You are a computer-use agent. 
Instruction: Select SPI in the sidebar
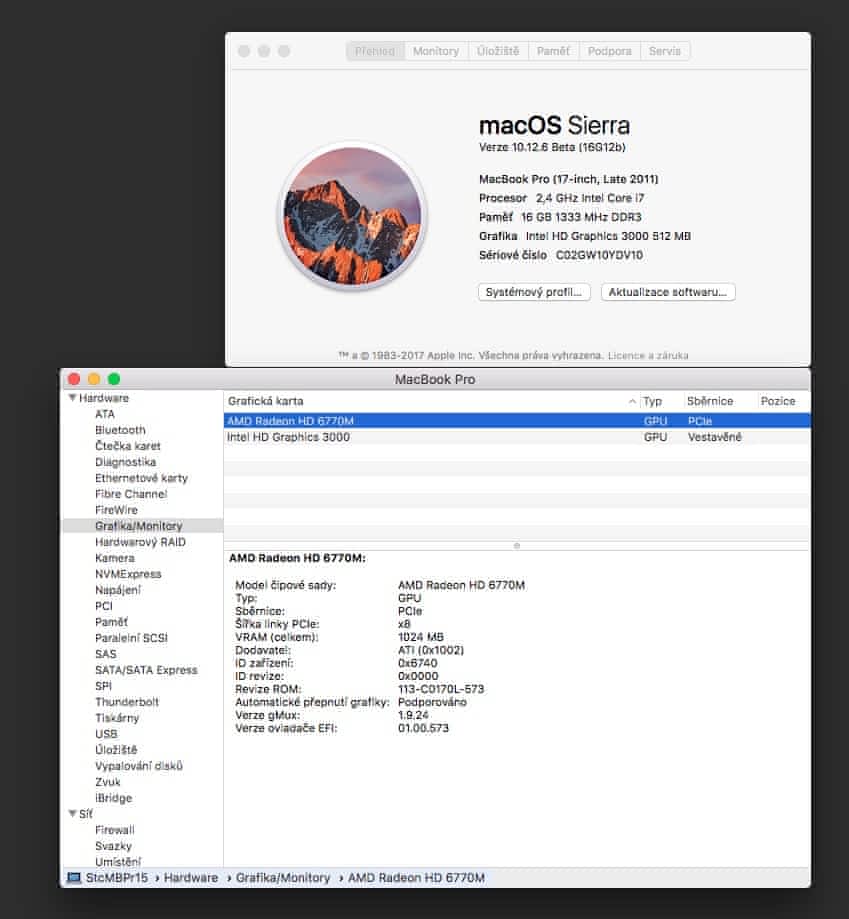[x=103, y=686]
